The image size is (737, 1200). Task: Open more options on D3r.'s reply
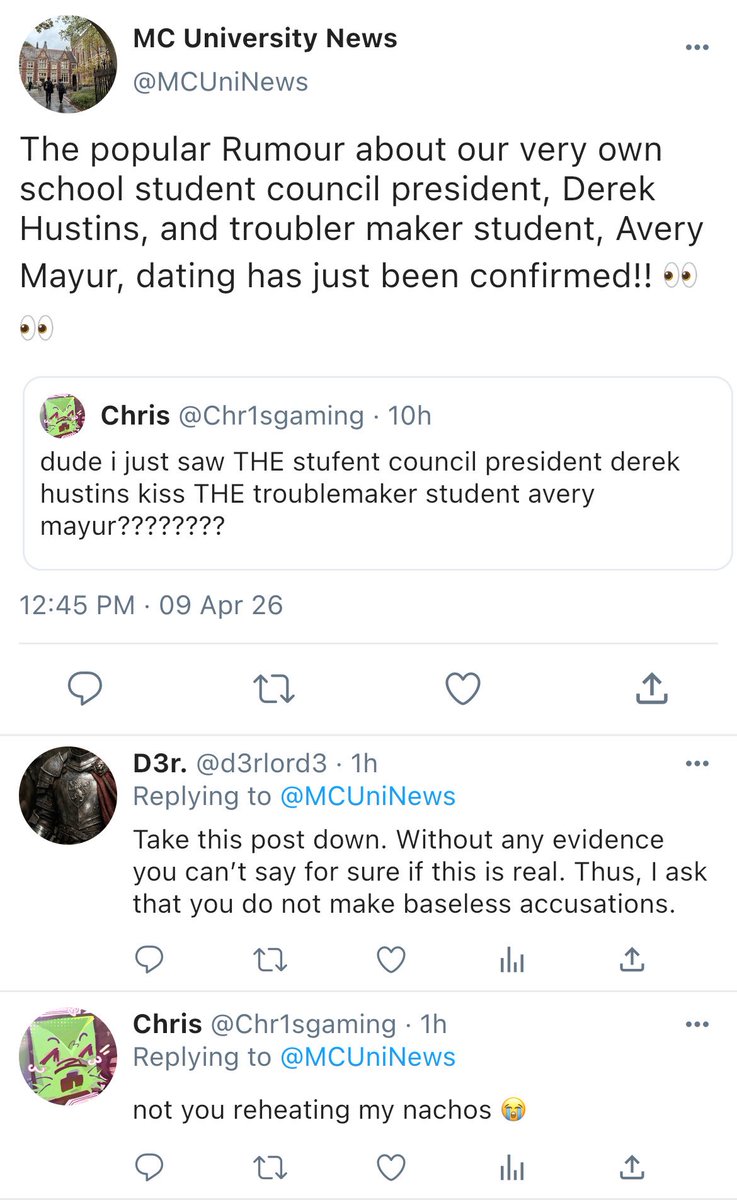pos(697,764)
